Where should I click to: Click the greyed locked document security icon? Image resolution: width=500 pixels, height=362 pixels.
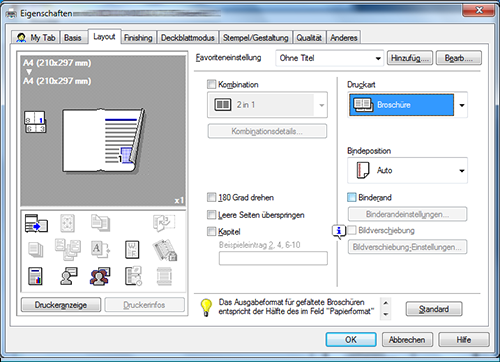[x=165, y=250]
